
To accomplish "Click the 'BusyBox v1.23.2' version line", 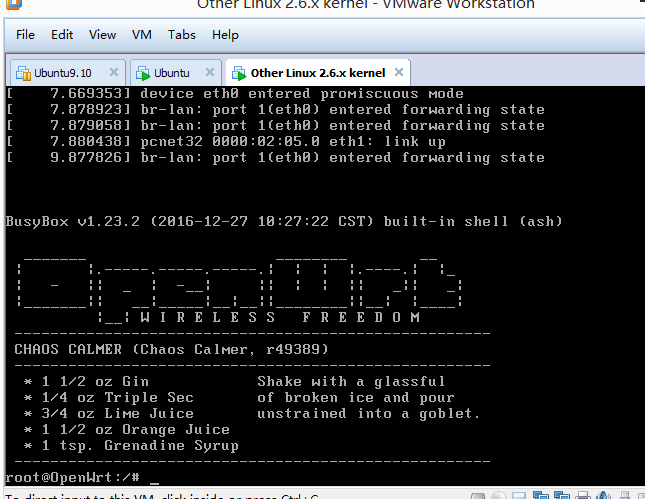I will coord(284,221).
